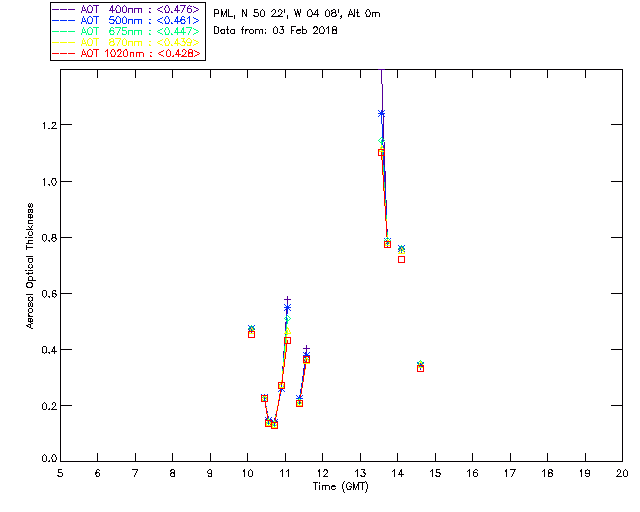Click the purple plus marker near 0.58
The height and width of the screenshot is (512, 640).
(x=287, y=300)
